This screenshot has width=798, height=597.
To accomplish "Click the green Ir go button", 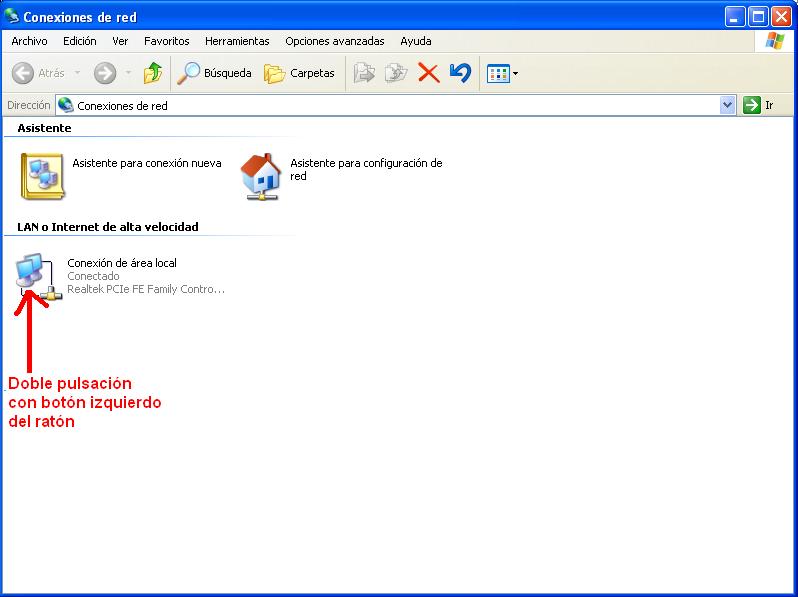I will pos(758,105).
